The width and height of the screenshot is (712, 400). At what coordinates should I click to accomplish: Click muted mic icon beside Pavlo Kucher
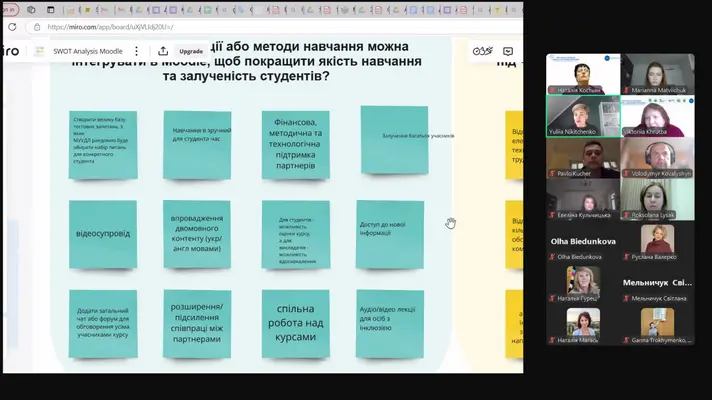pyautogui.click(x=553, y=173)
